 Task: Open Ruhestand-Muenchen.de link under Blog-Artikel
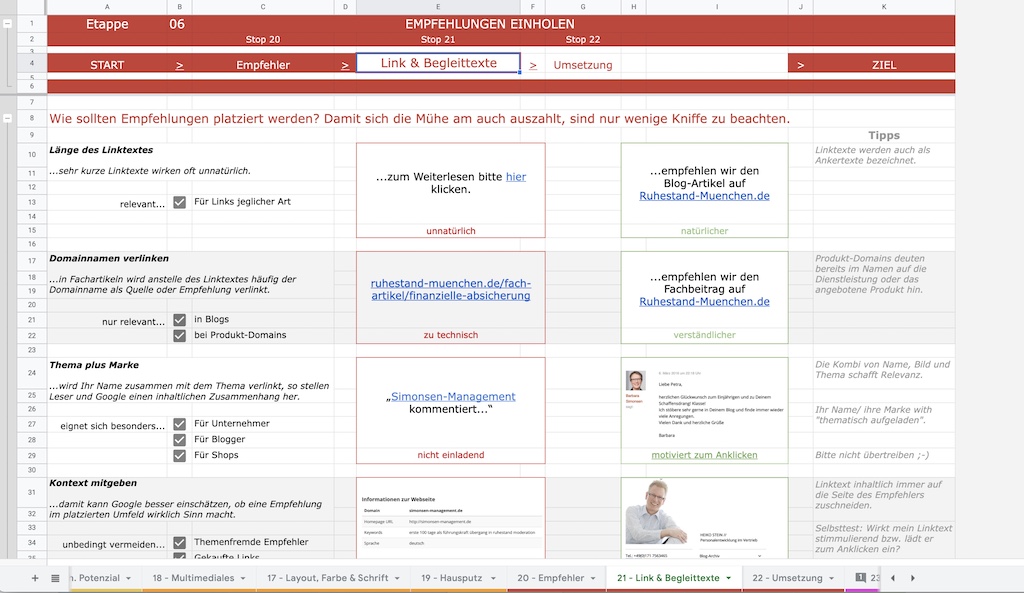tap(704, 196)
